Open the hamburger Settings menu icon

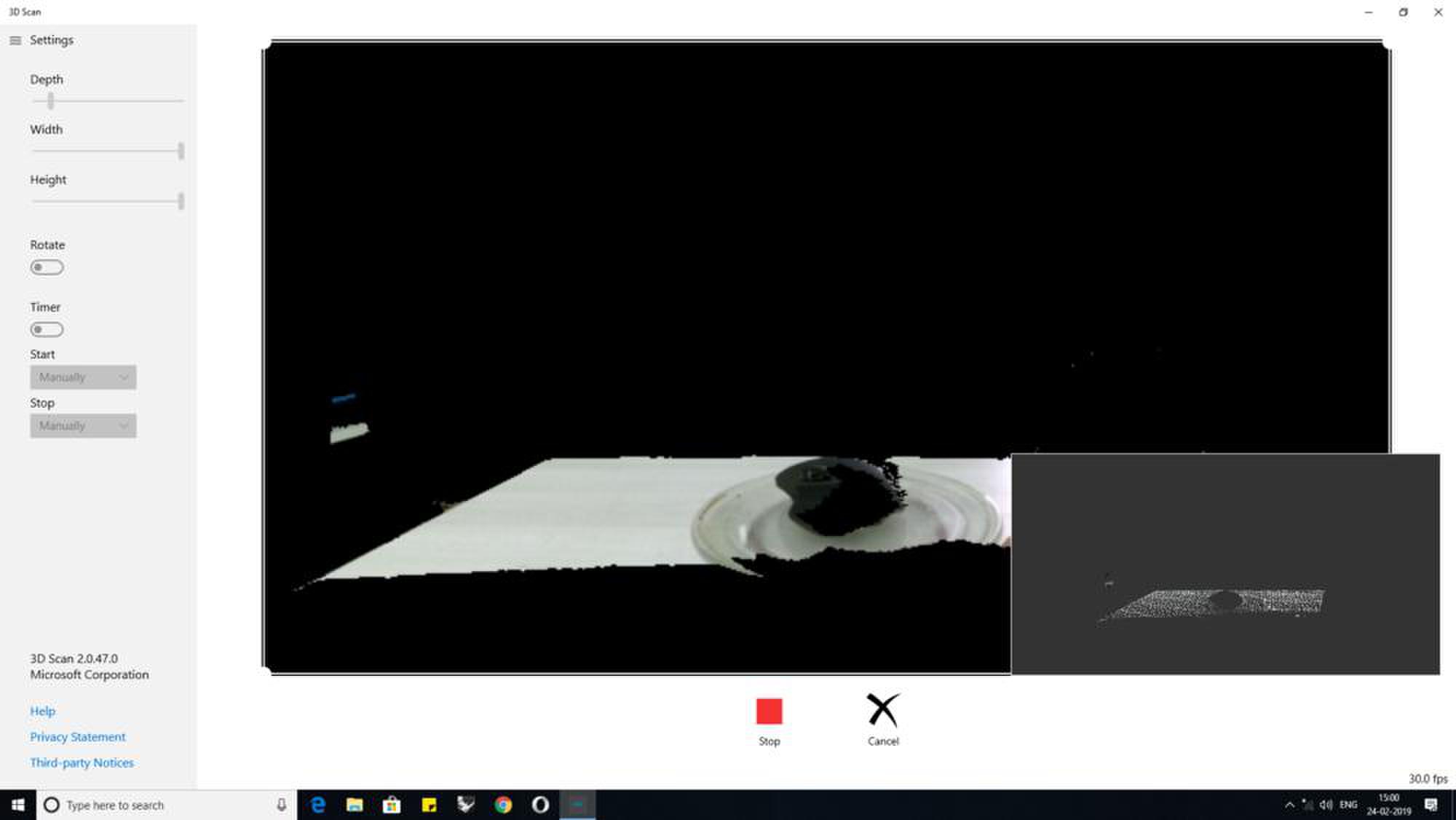(x=15, y=40)
